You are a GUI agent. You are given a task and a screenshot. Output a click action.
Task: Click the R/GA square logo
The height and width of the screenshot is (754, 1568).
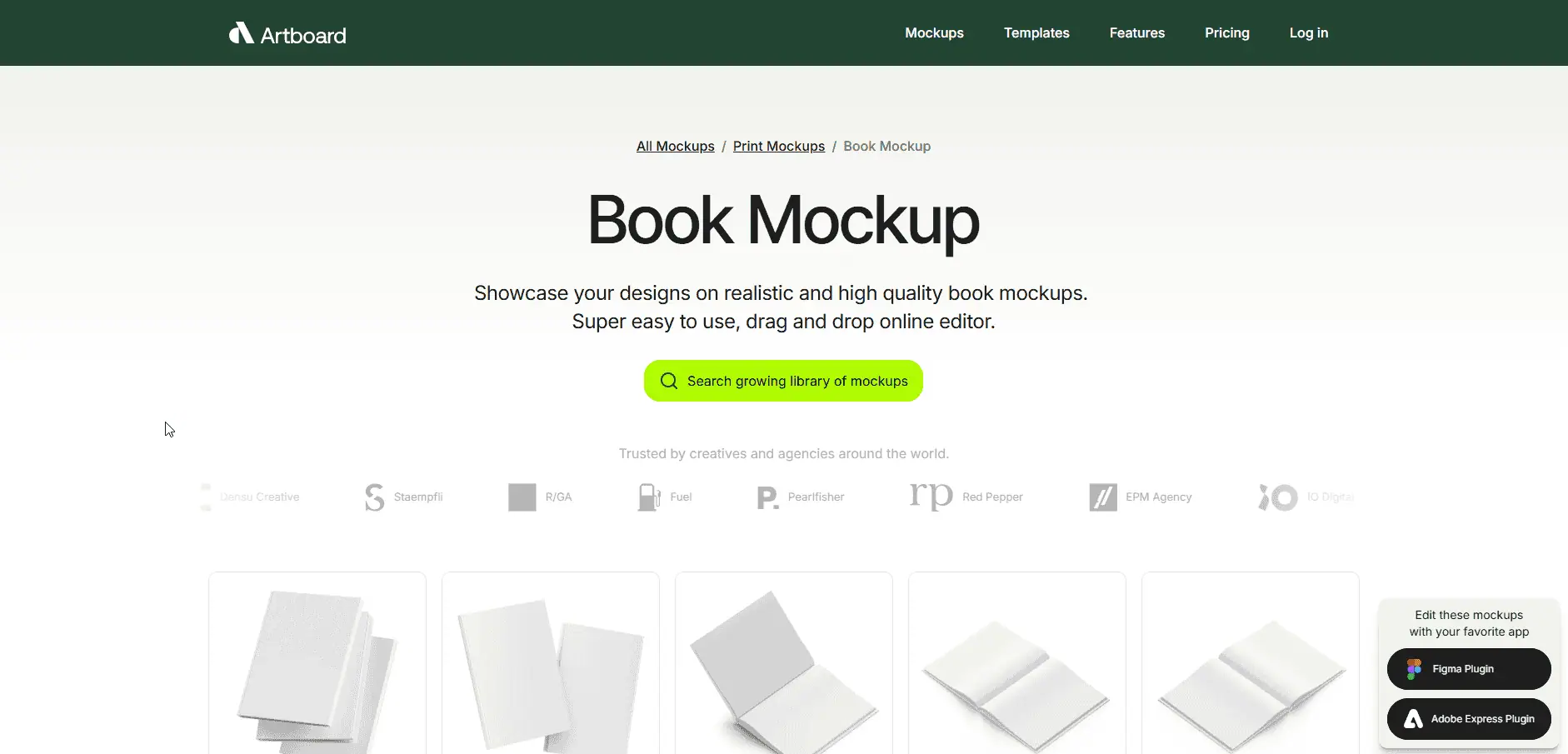[x=522, y=497]
